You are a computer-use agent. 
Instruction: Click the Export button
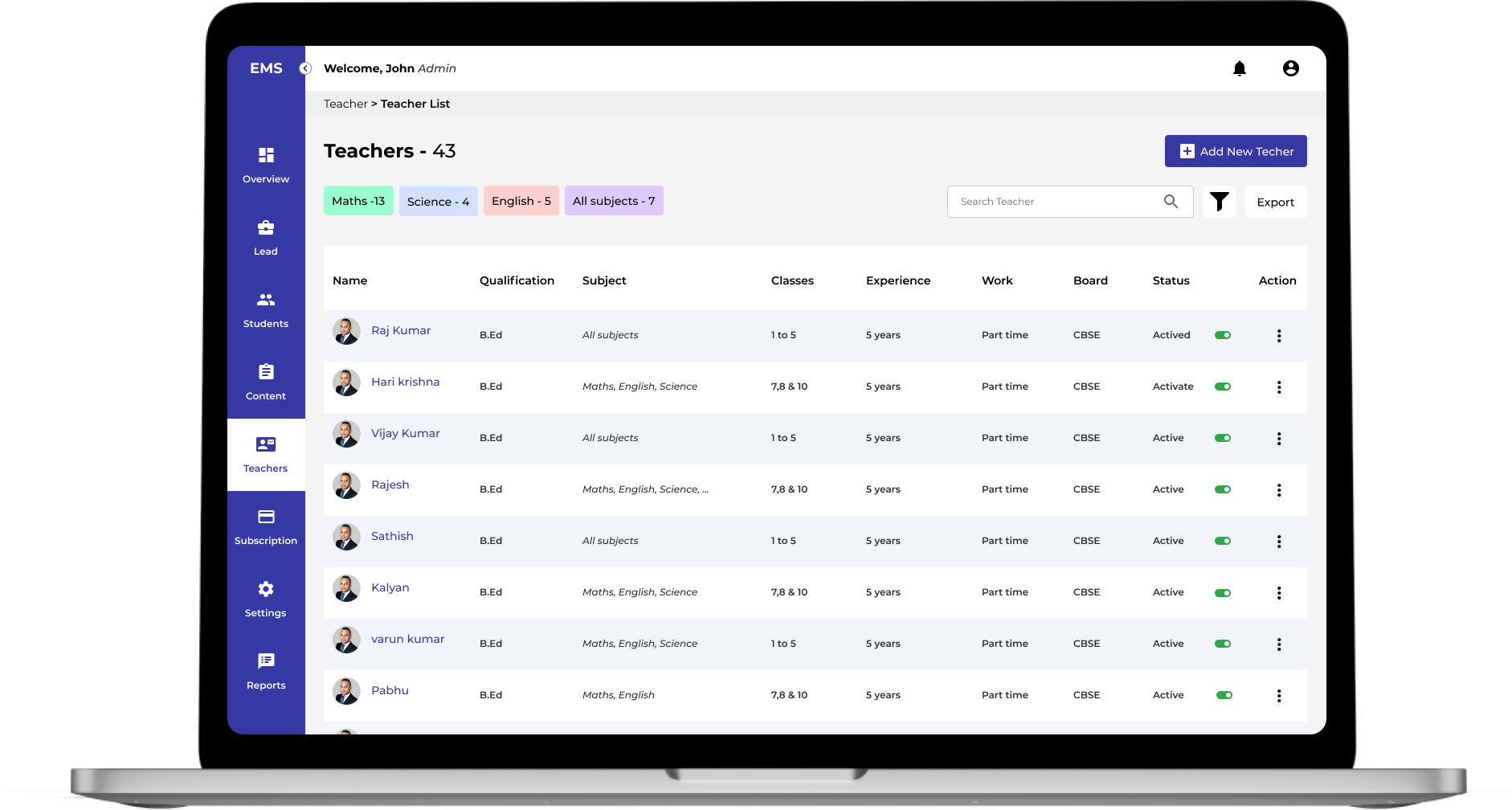coord(1276,202)
